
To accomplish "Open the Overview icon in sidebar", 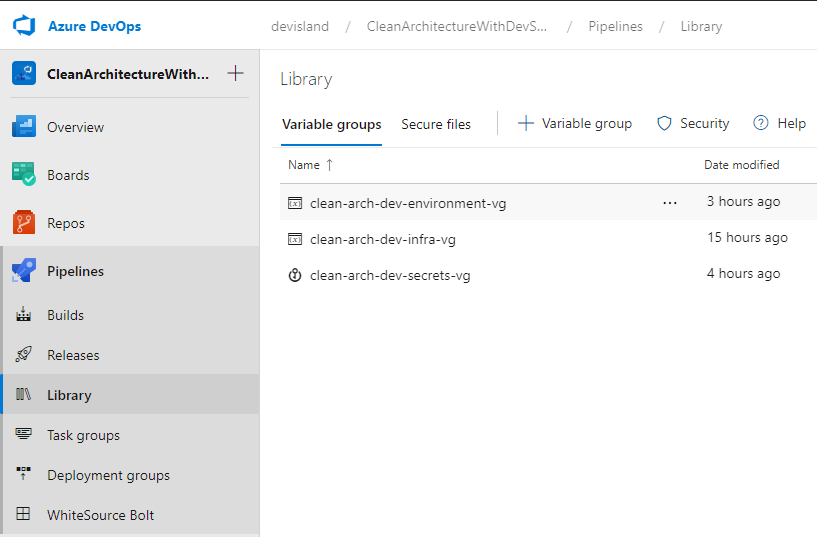I will click(24, 127).
